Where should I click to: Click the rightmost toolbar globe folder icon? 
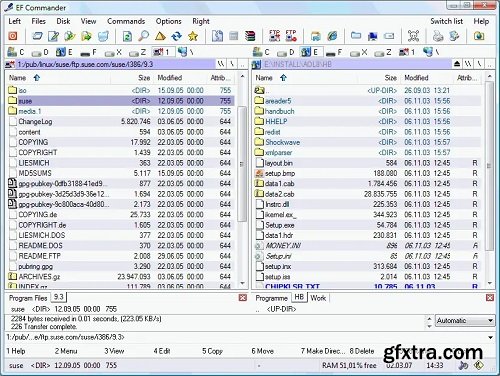pos(479,36)
